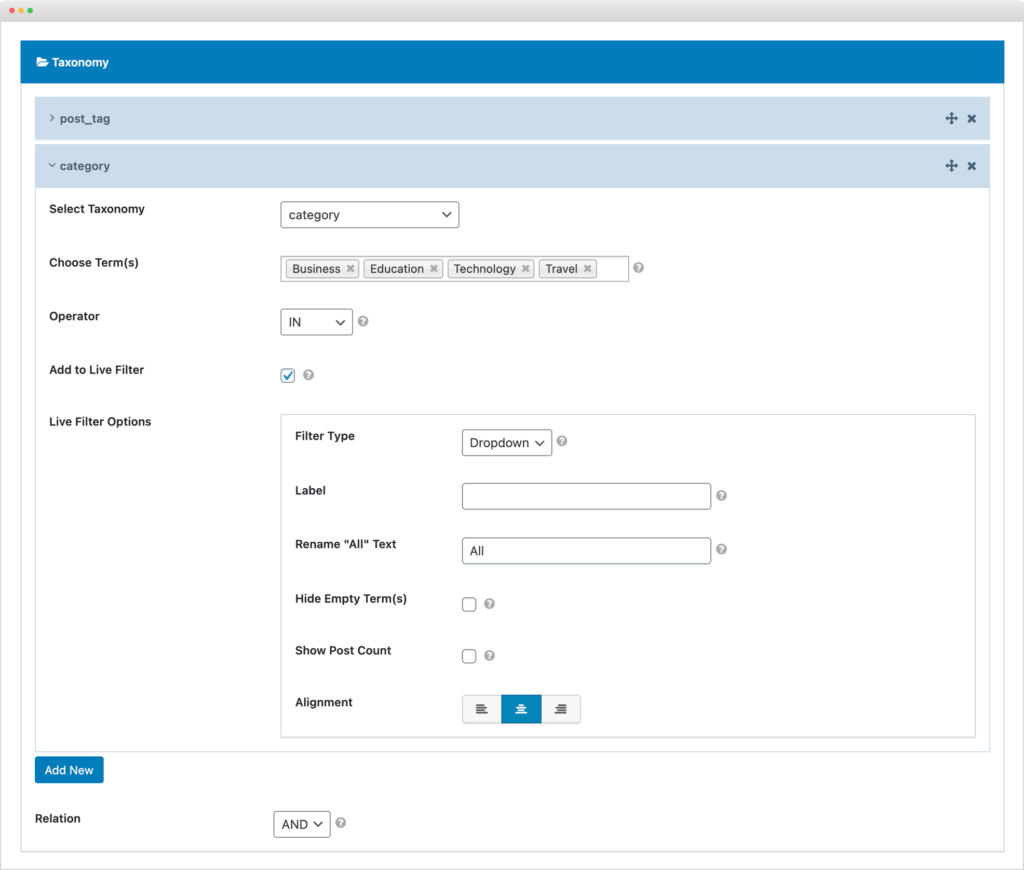The width and height of the screenshot is (1024, 870).
Task: Set alignment to right
Action: point(560,709)
